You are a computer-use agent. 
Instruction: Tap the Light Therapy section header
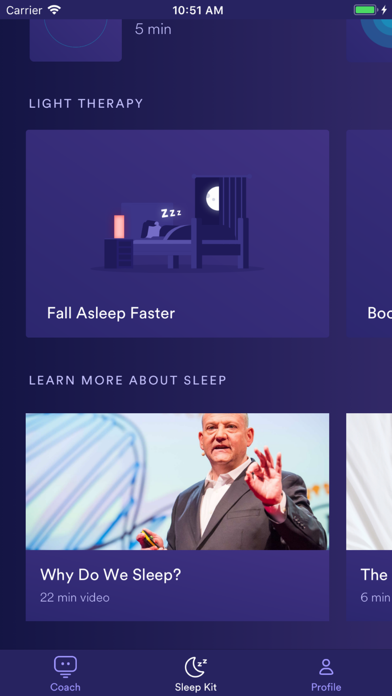(x=86, y=103)
